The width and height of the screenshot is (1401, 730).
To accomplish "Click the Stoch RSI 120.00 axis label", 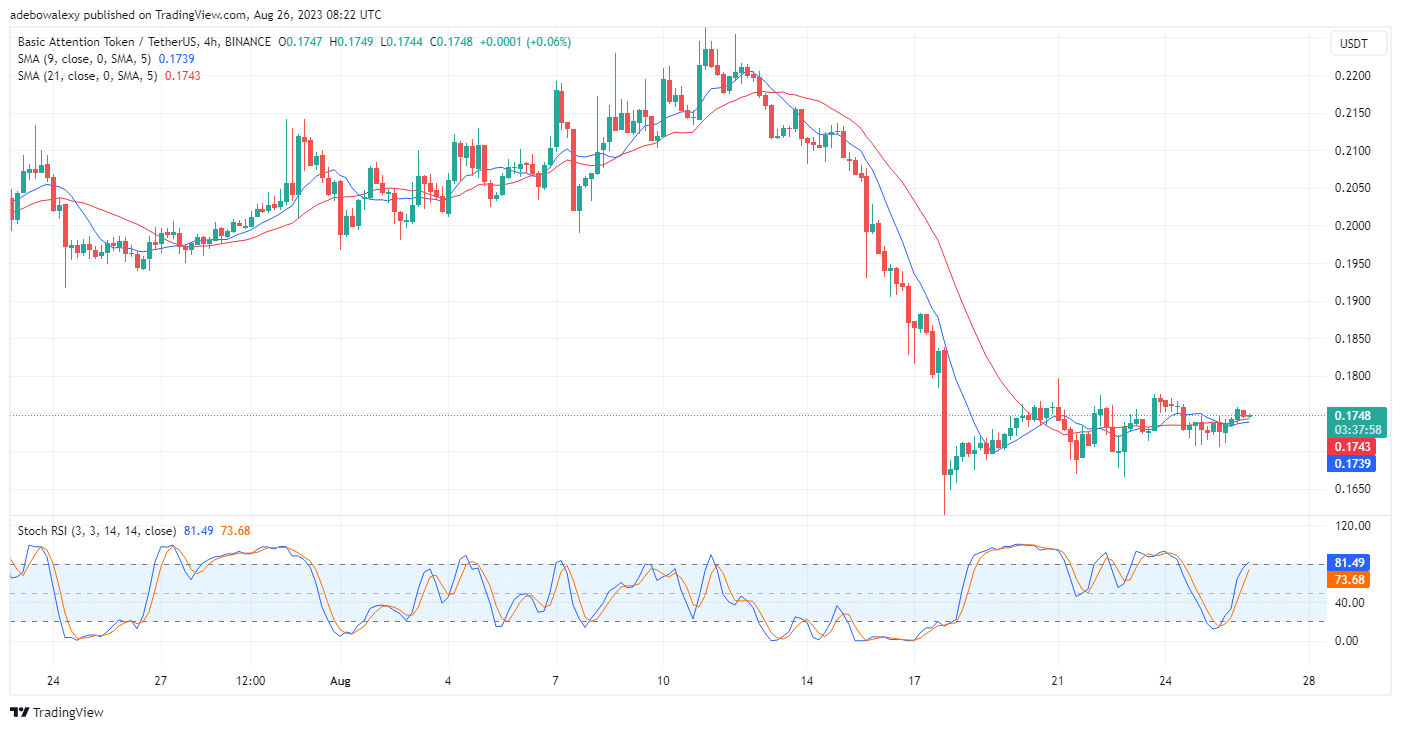I will click(1351, 526).
